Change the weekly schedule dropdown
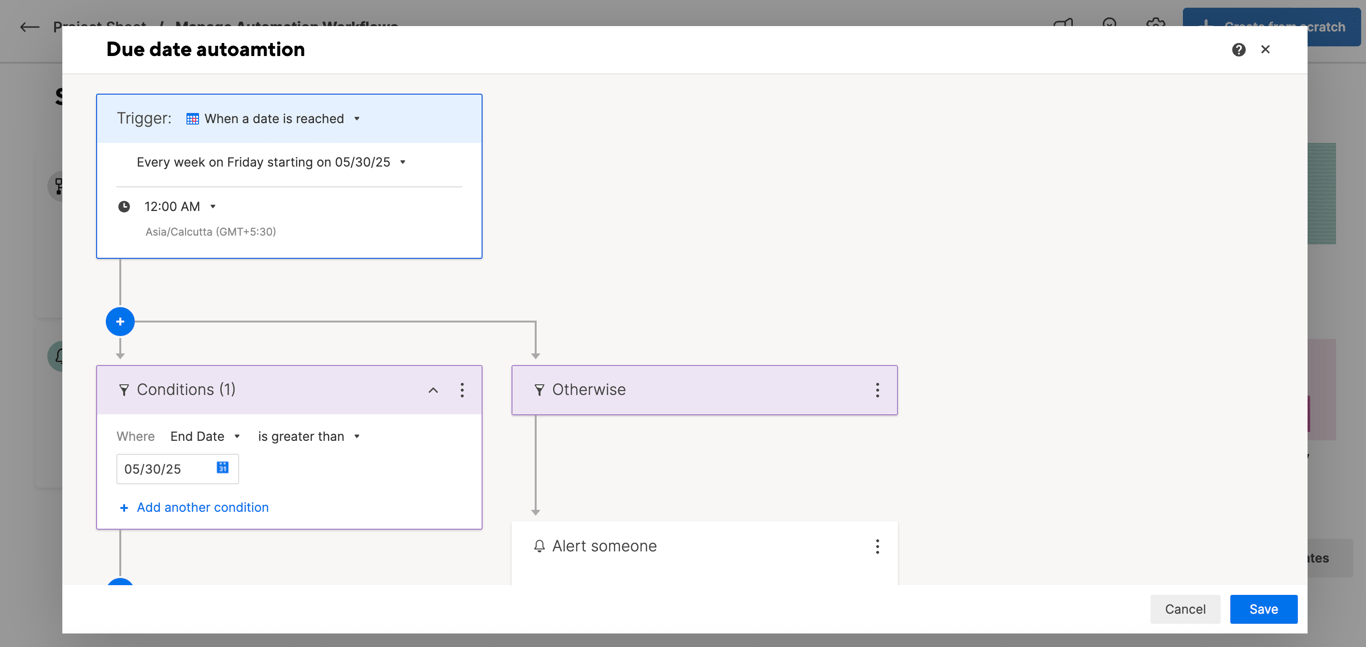The image size is (1366, 647). click(271, 162)
